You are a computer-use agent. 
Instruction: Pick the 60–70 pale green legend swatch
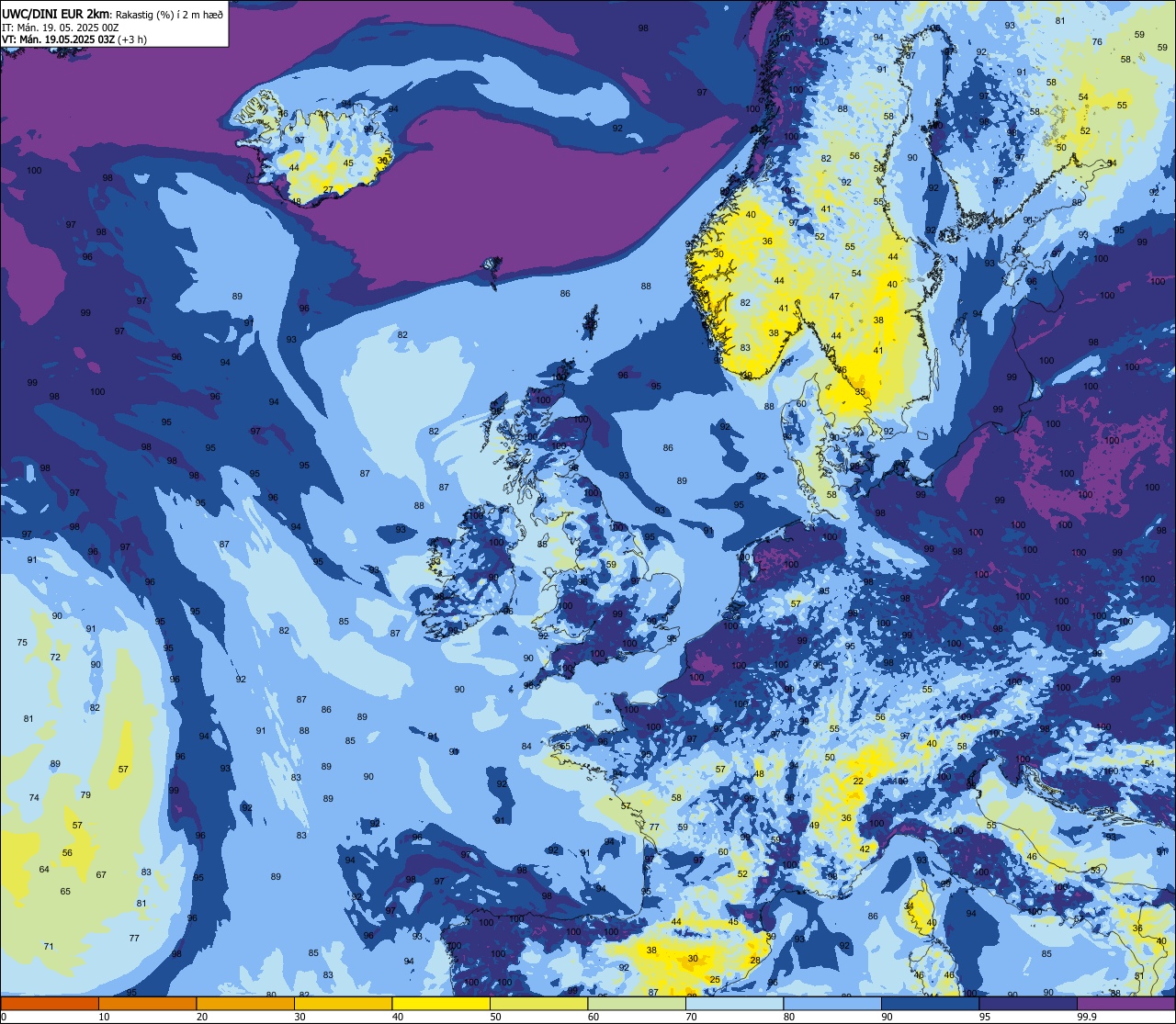(637, 1003)
